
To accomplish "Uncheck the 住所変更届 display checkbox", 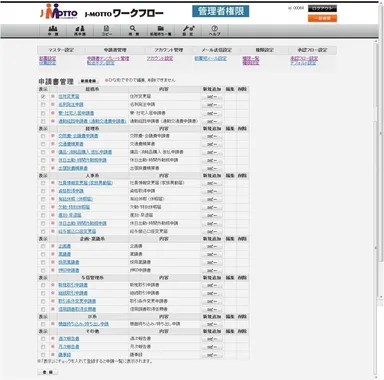I will [43, 96].
